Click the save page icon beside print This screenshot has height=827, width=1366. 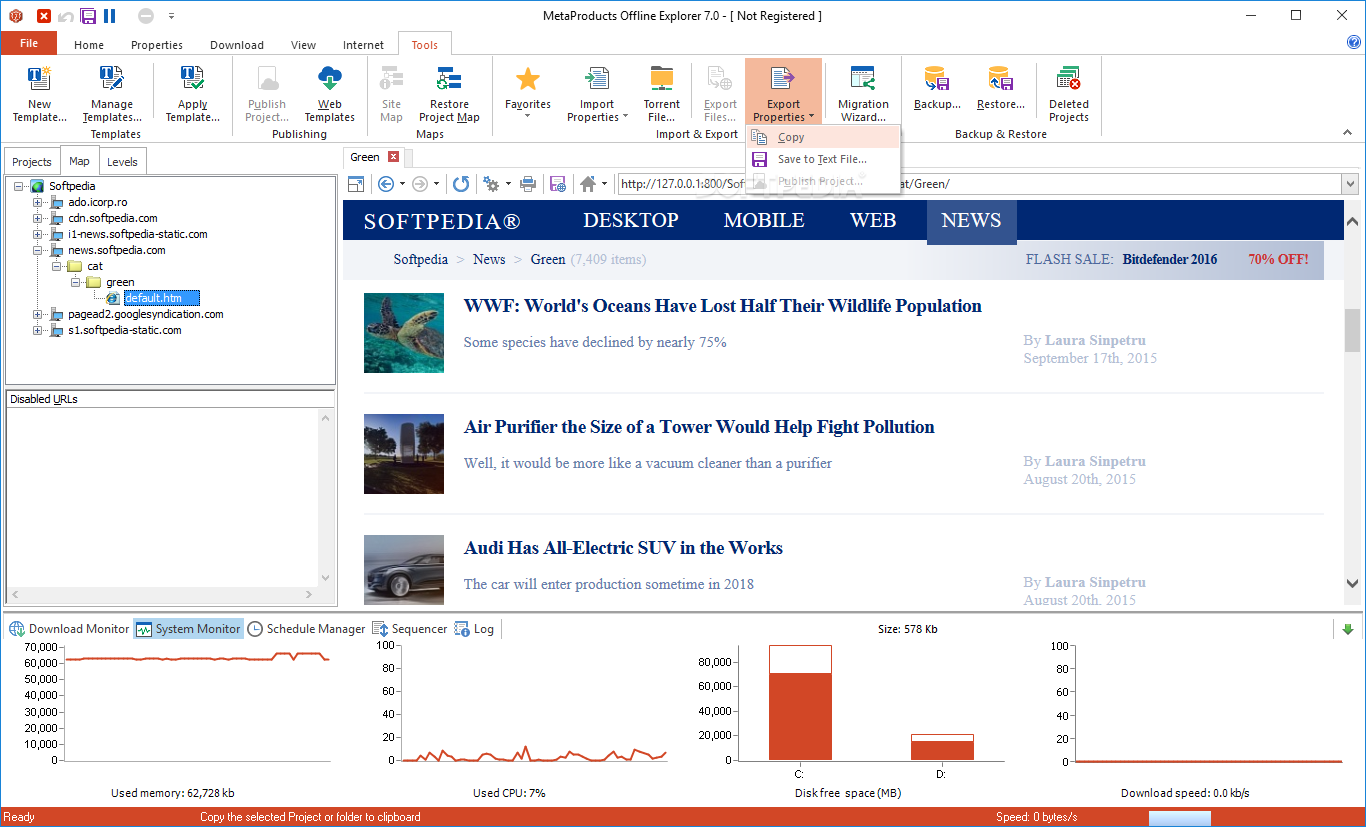558,184
